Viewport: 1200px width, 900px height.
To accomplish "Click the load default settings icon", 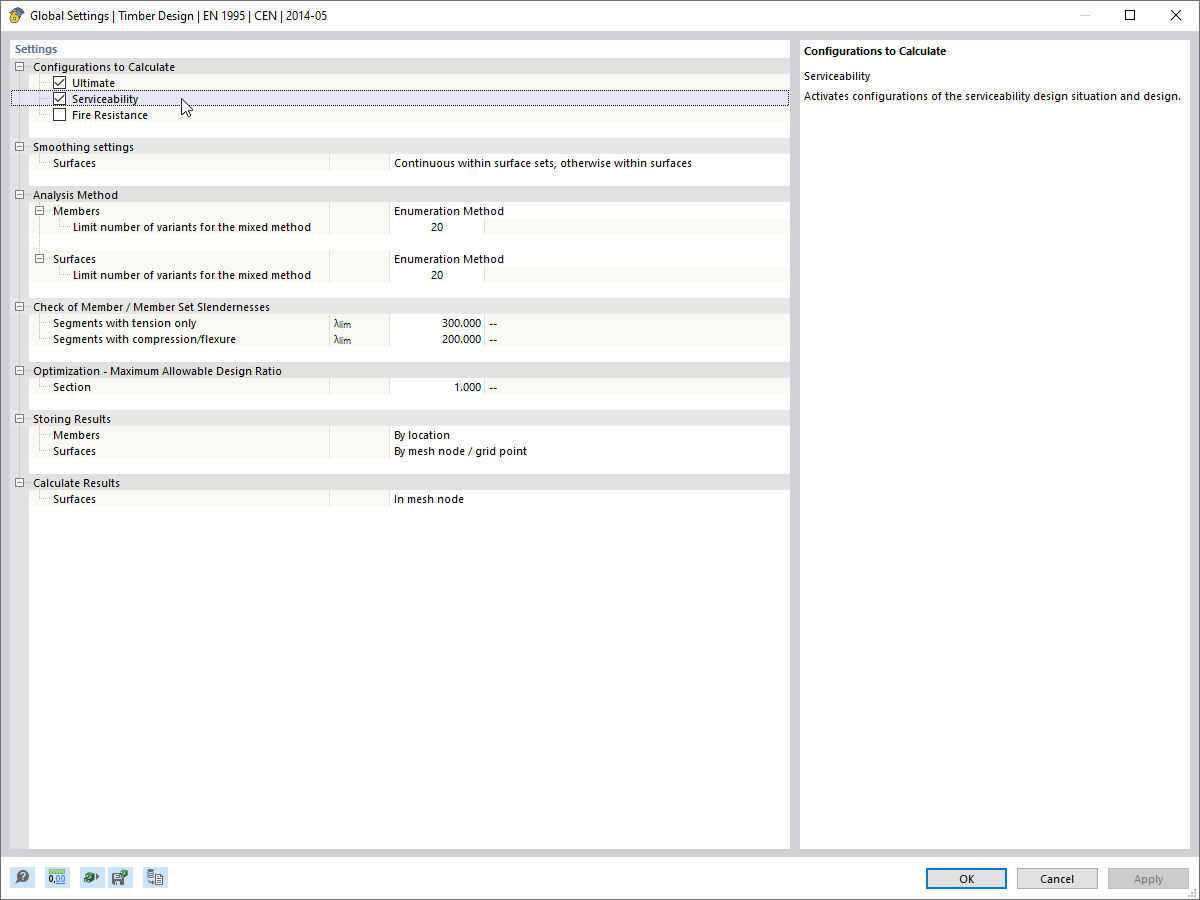I will (92, 878).
